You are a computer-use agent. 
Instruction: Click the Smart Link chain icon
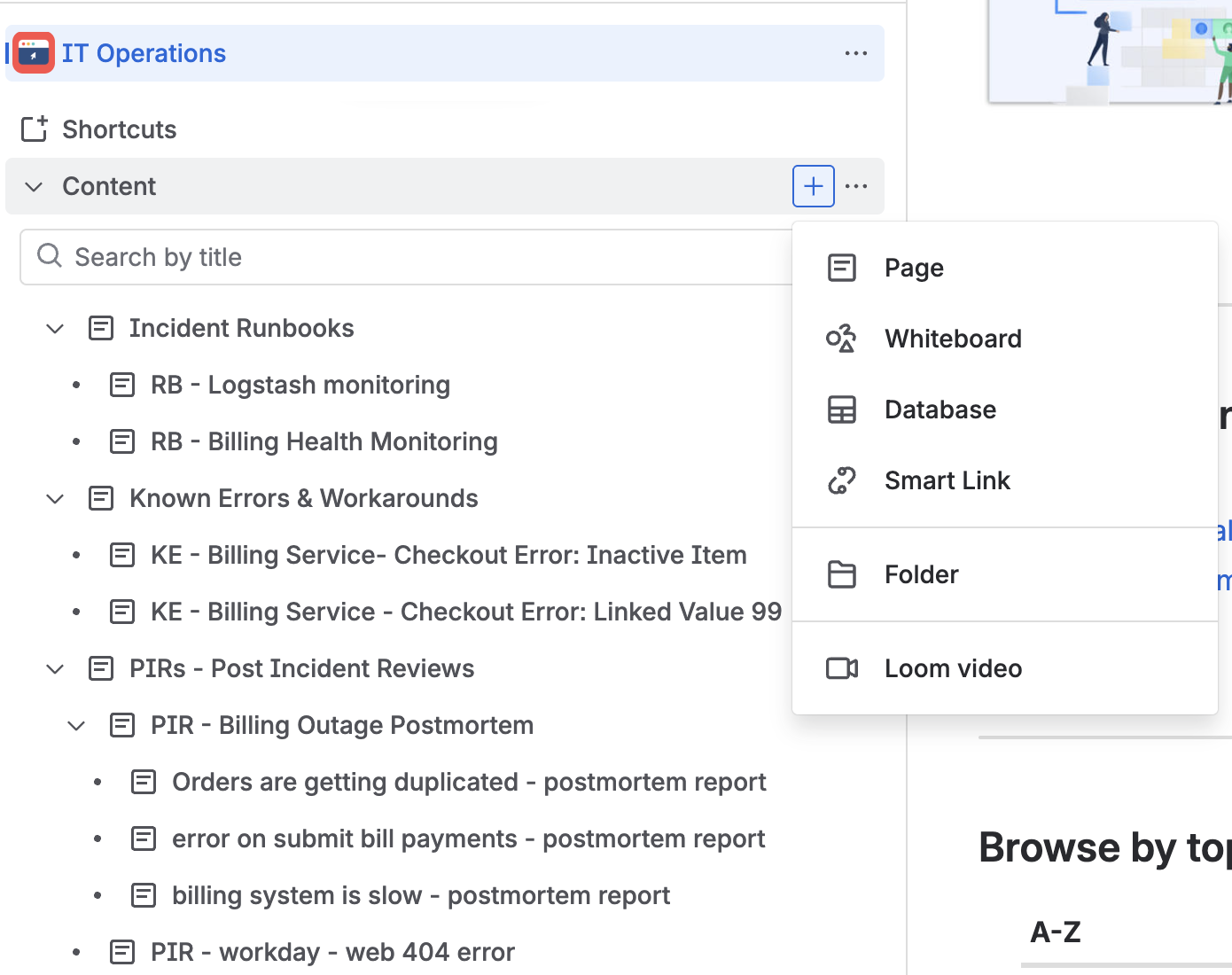click(x=841, y=480)
